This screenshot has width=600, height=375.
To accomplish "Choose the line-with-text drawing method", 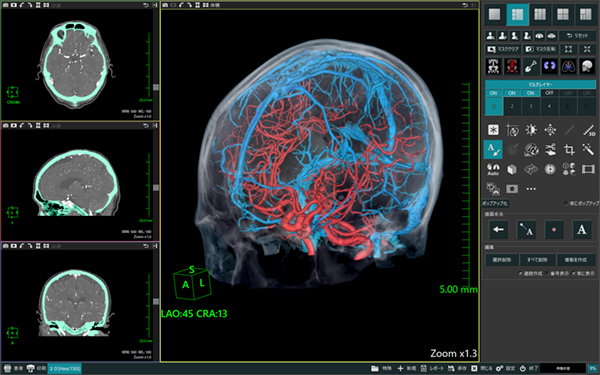I will (x=526, y=230).
